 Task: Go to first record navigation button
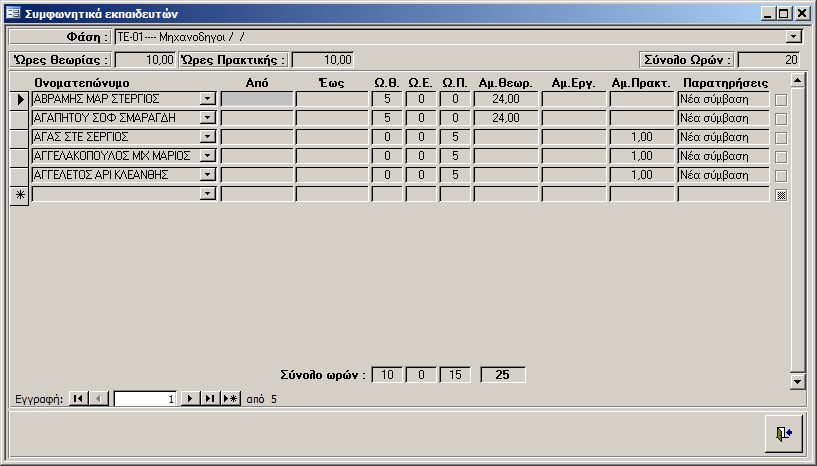(x=78, y=398)
